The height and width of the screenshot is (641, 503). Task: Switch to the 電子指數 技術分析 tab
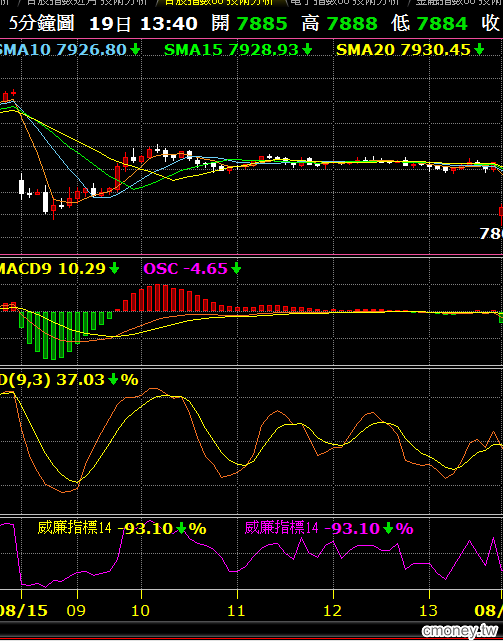[344, 2]
